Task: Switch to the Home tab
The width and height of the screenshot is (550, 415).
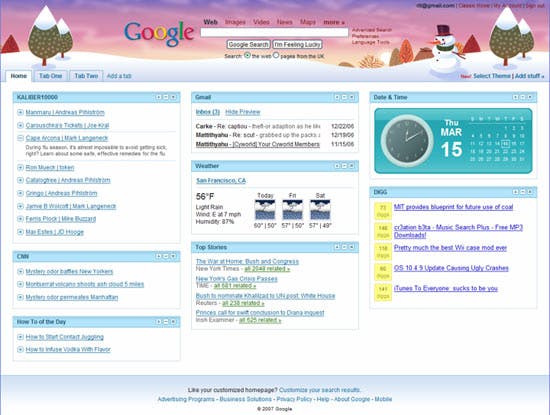Action: coord(19,76)
